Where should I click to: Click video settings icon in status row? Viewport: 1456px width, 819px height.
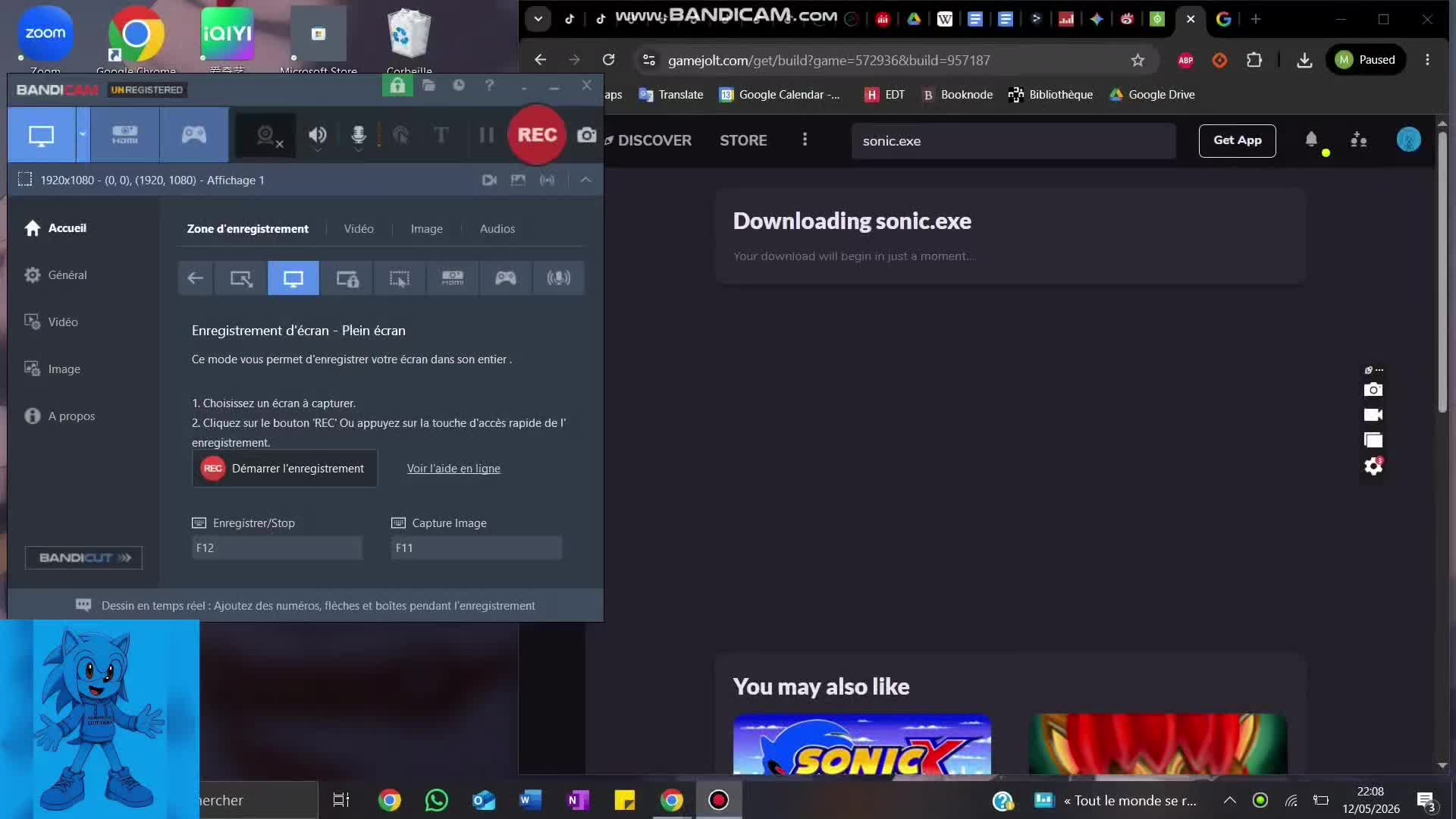(489, 180)
